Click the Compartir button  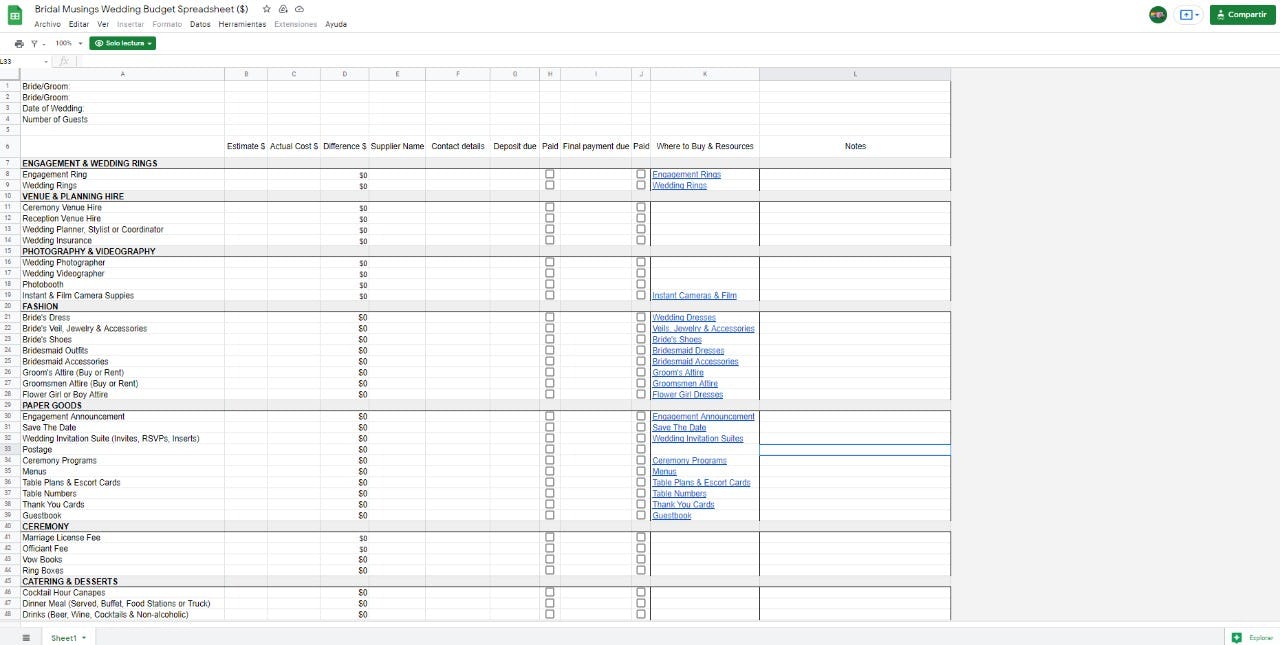(x=1242, y=15)
